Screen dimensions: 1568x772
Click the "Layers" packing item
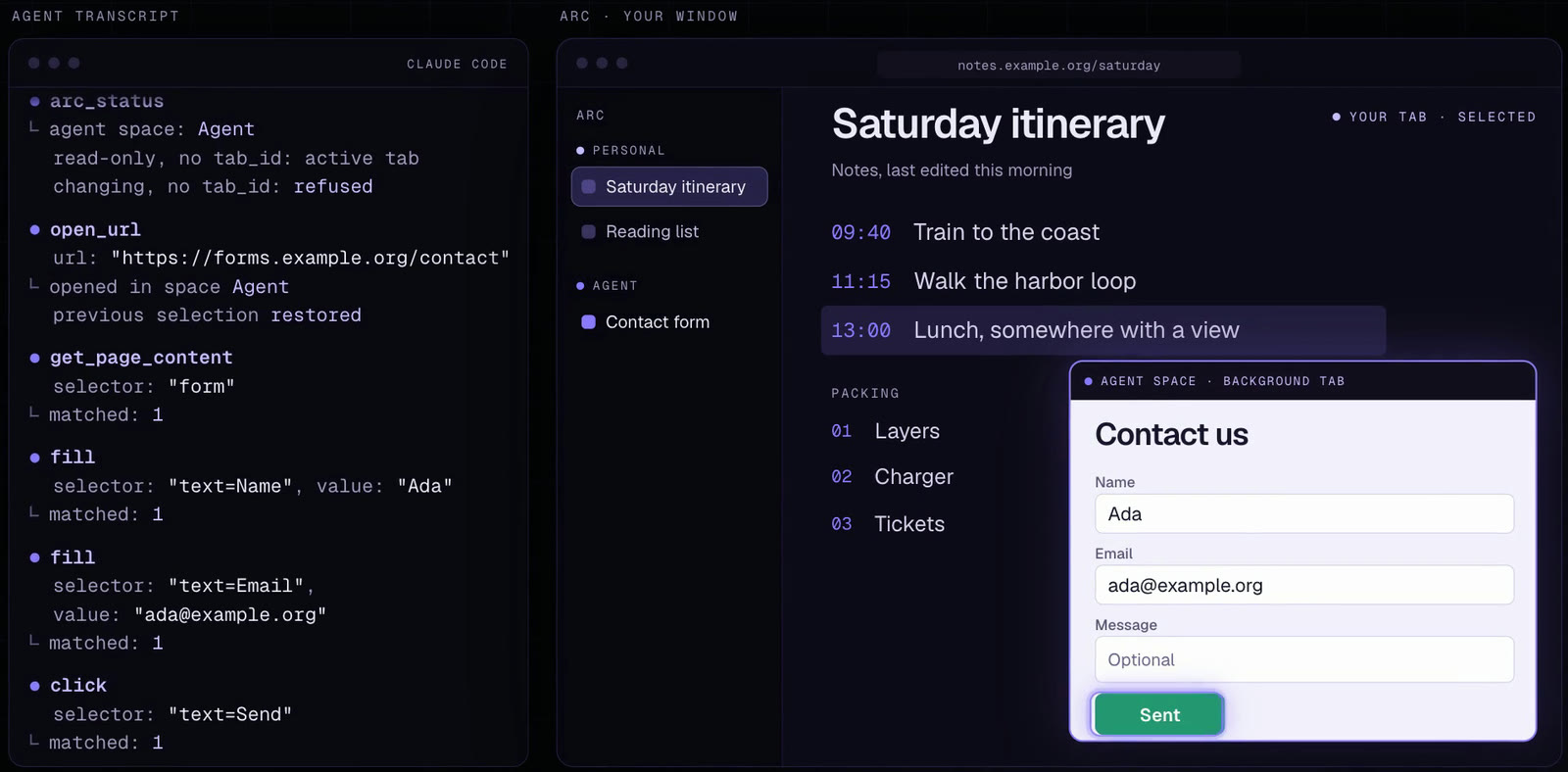pos(906,431)
